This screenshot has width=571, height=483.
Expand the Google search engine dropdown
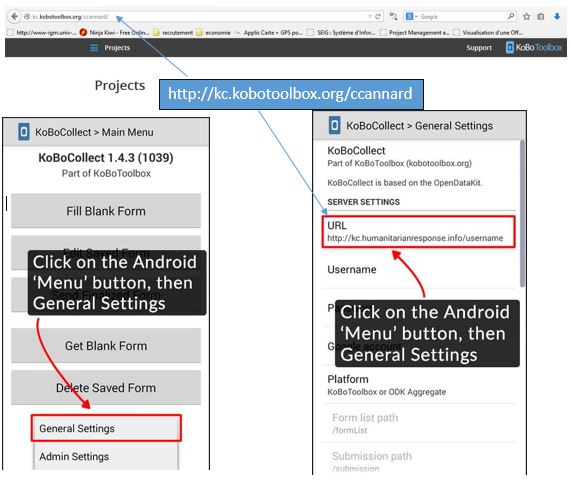(411, 16)
